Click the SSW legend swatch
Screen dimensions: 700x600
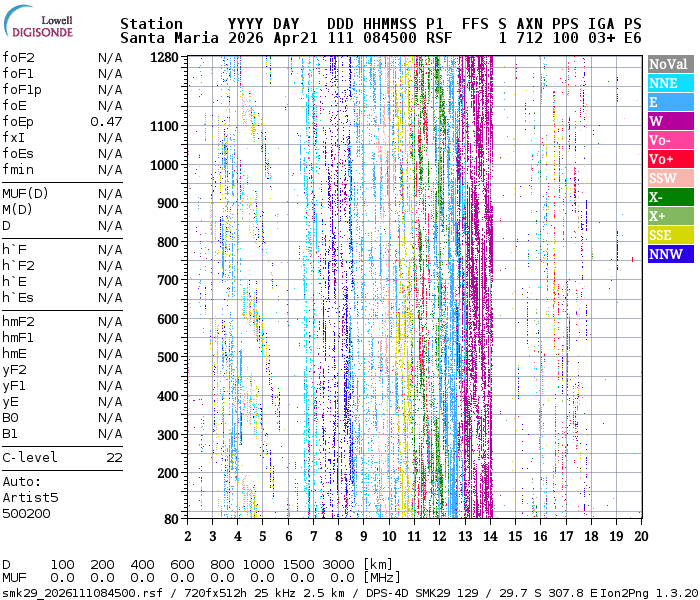(671, 178)
